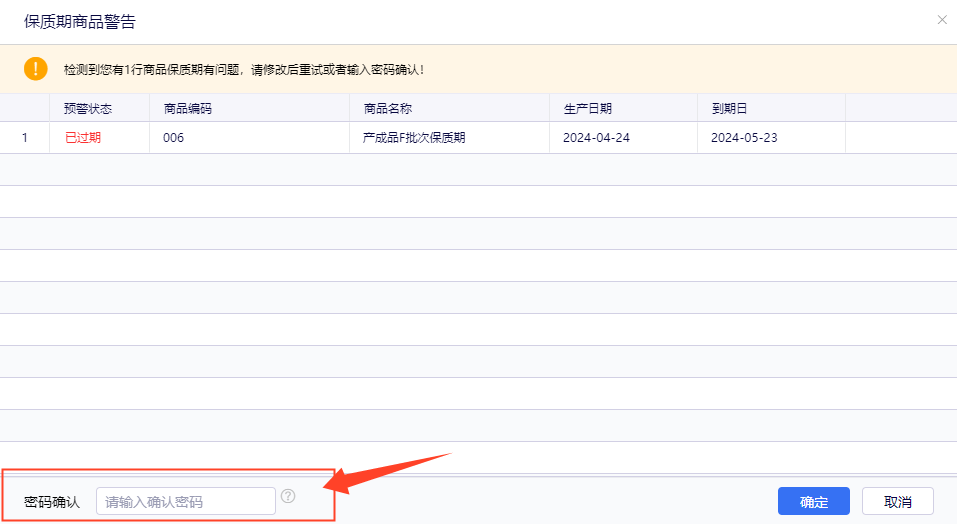Click the 保质期商品警告 dialog title
Viewport: 957px width, 524px height.
tap(80, 21)
